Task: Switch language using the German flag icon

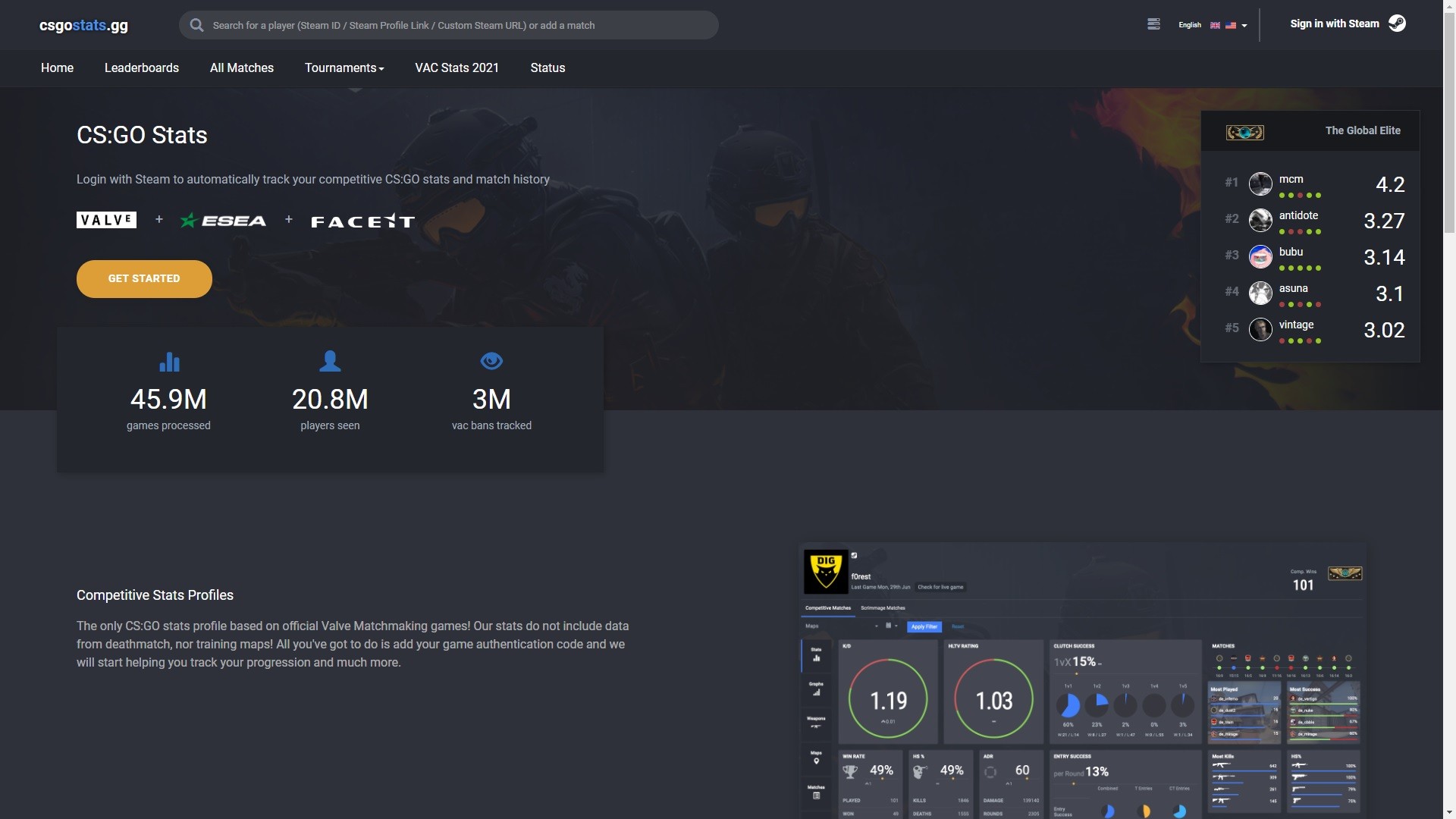Action: pos(1229,24)
